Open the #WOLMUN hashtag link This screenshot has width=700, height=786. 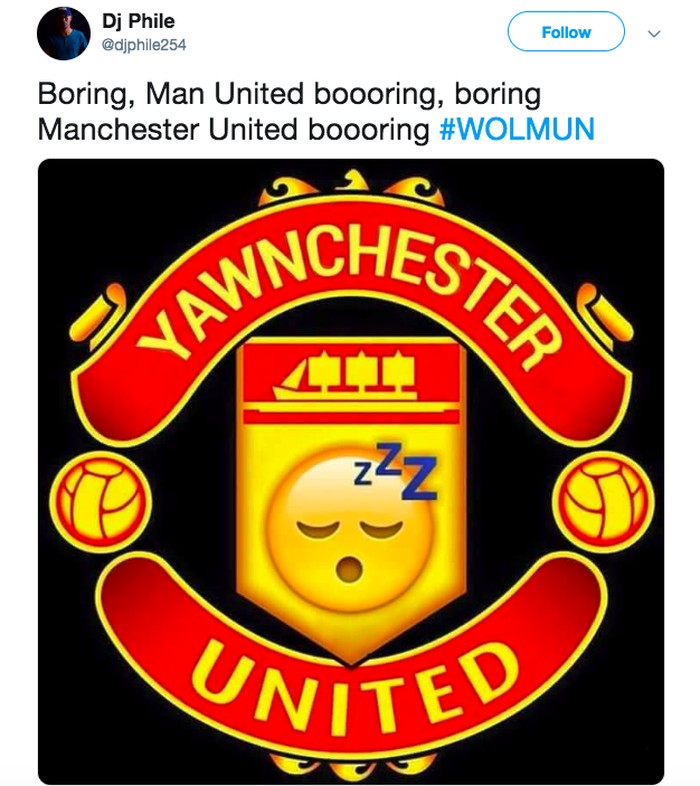[x=516, y=129]
